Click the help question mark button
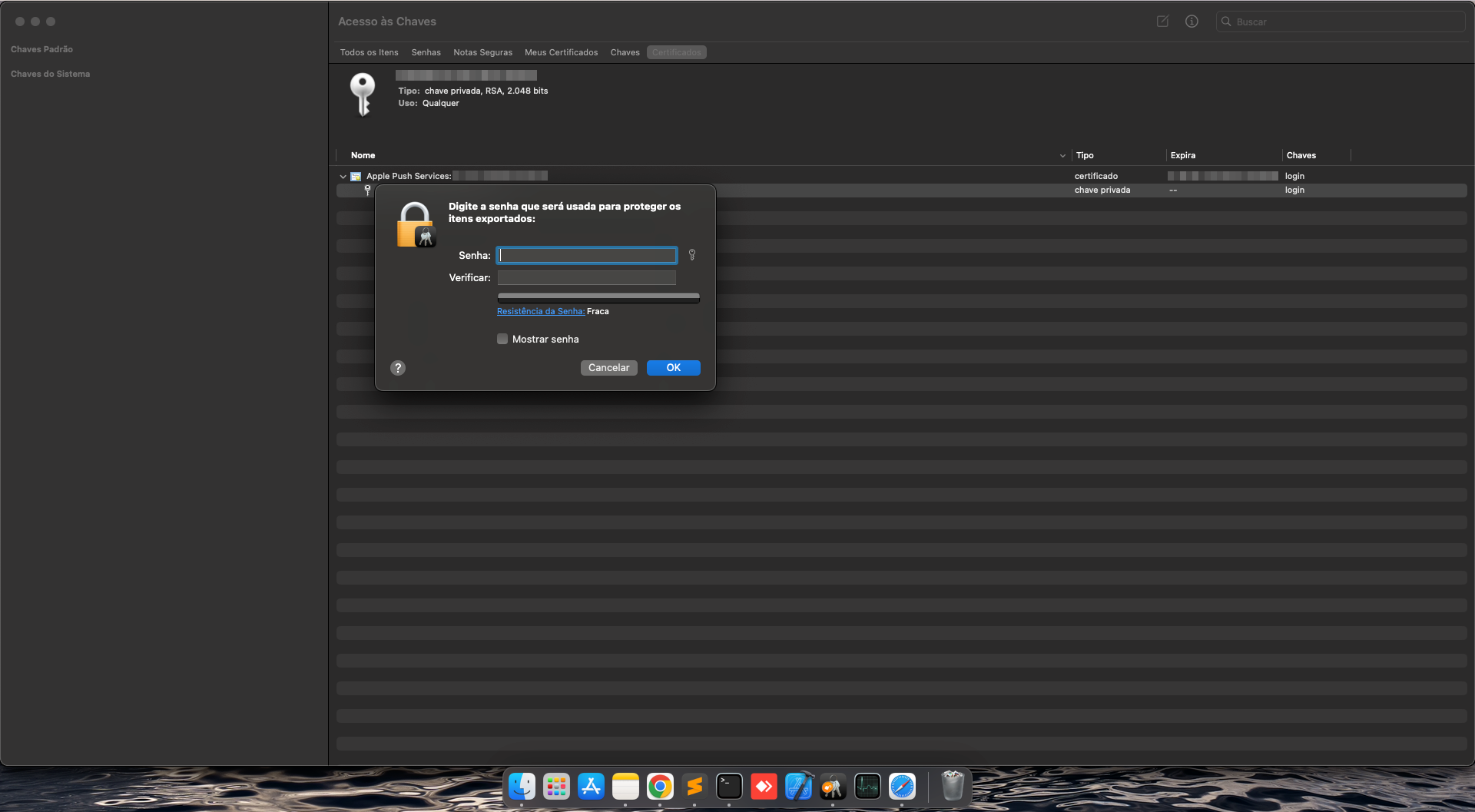This screenshot has width=1475, height=812. click(x=398, y=368)
